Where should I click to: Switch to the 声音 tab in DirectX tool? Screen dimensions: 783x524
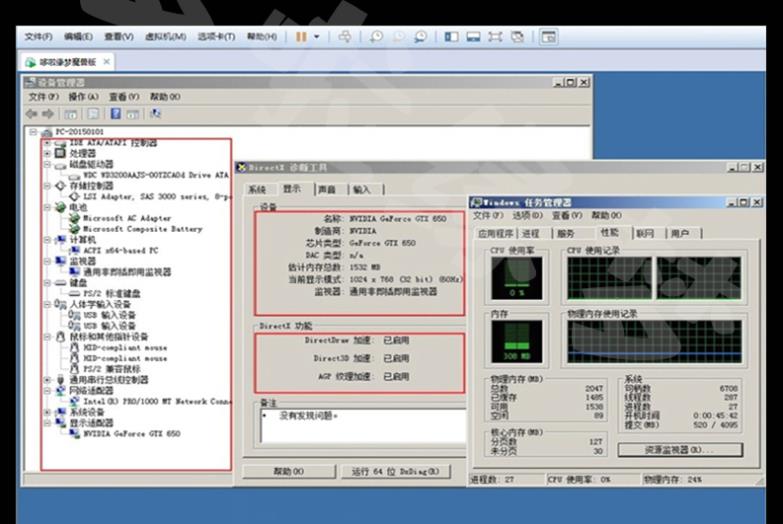[x=327, y=189]
